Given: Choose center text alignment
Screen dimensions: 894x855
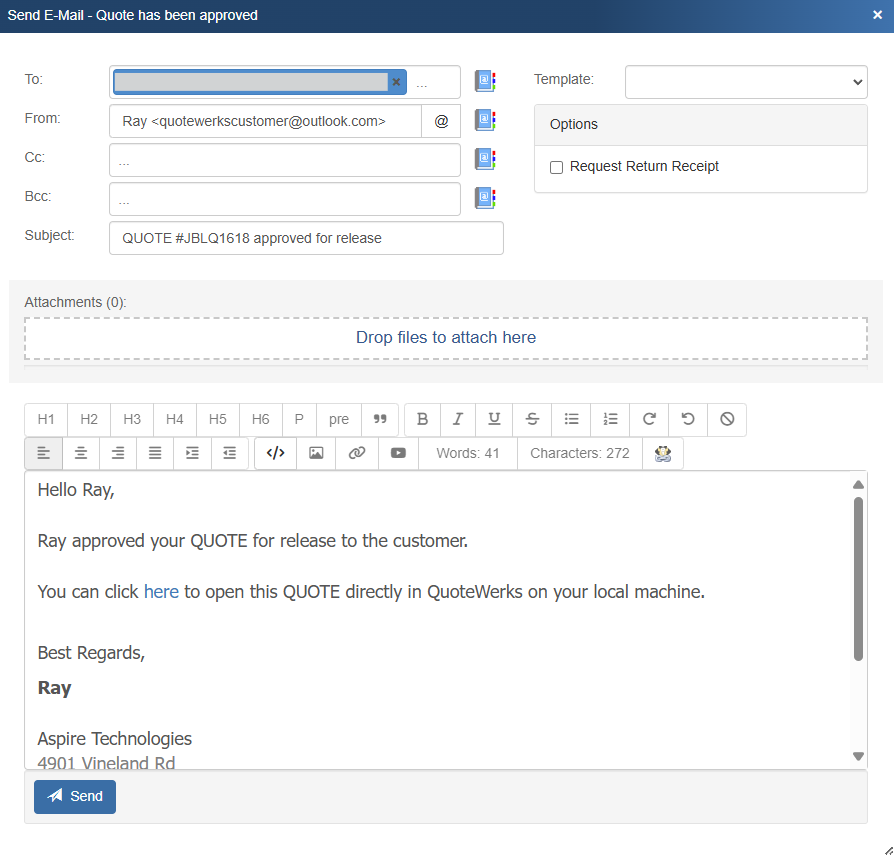Looking at the screenshot, I should [81, 453].
